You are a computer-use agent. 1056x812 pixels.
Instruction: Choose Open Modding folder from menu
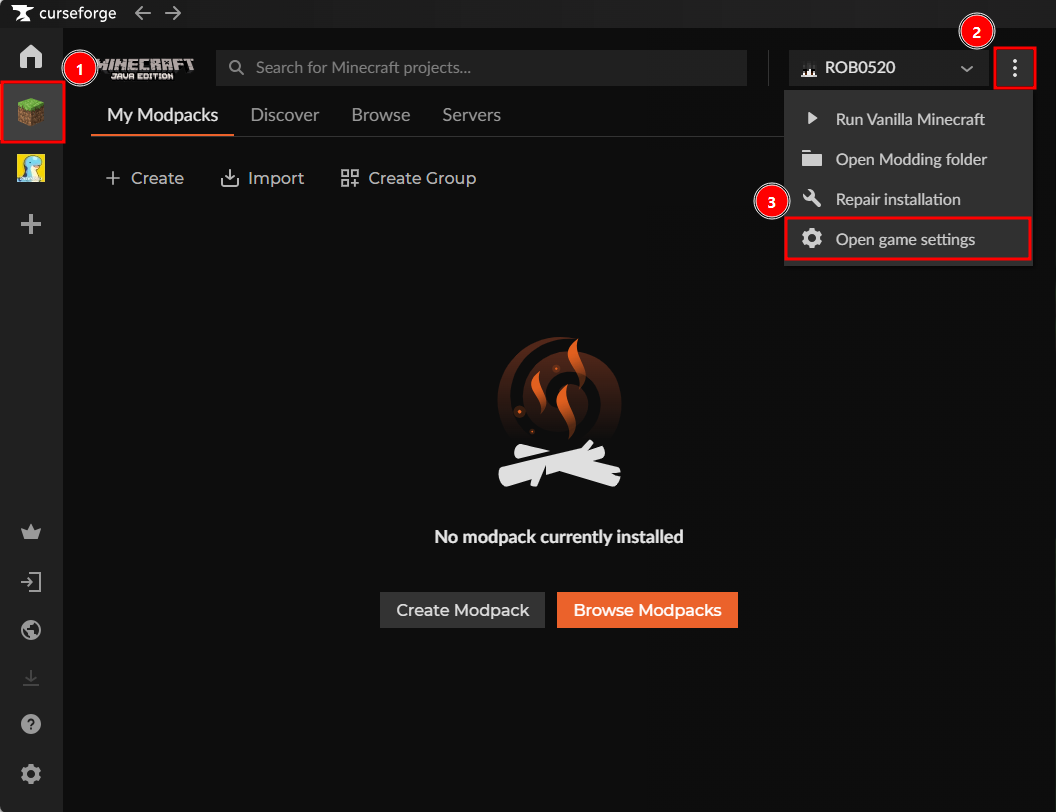[909, 159]
